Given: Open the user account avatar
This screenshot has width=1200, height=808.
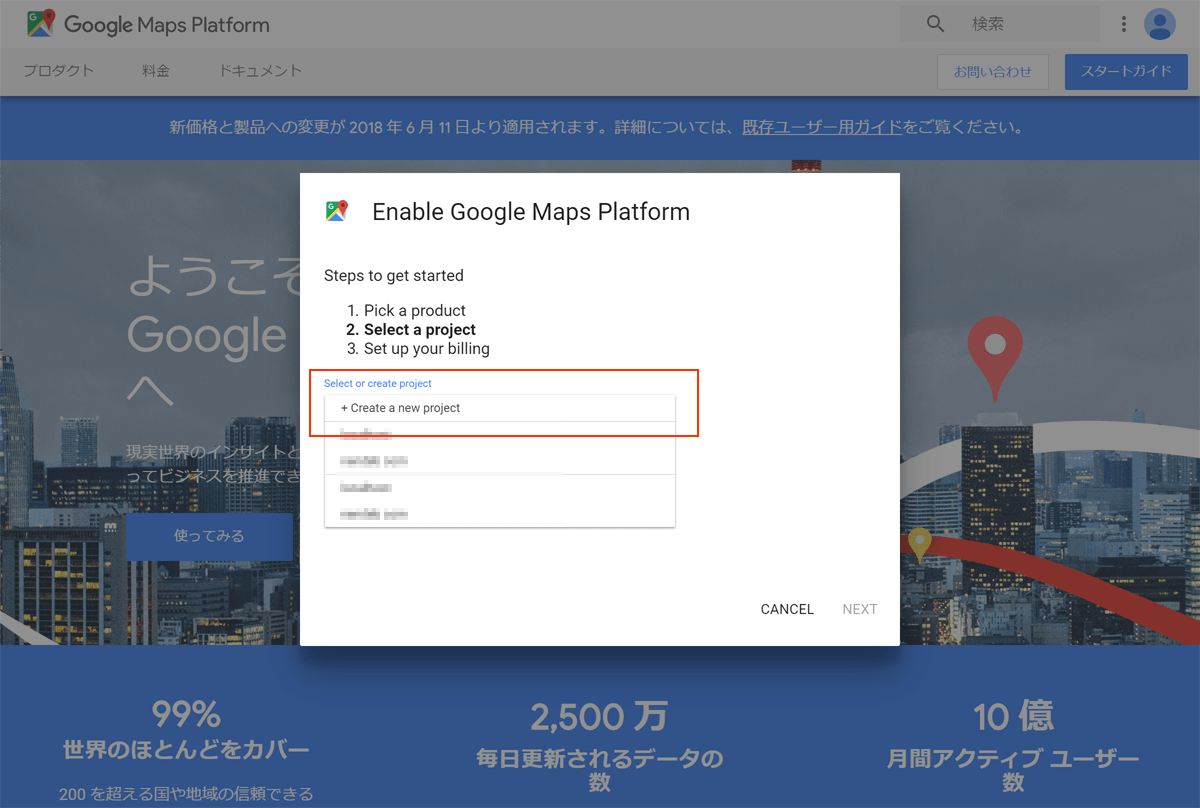Looking at the screenshot, I should pyautogui.click(x=1160, y=24).
